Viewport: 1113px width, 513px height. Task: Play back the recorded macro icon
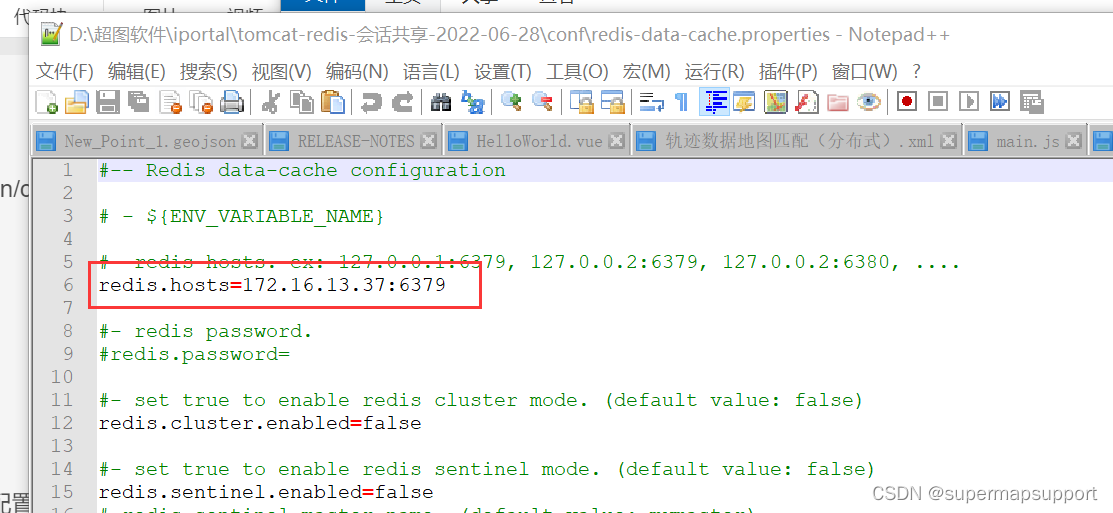(x=969, y=102)
